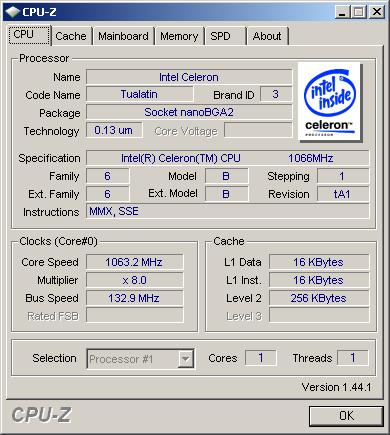Screen dimensions: 390x435
Task: Click the Revision value tA1
Action: [x=343, y=194]
